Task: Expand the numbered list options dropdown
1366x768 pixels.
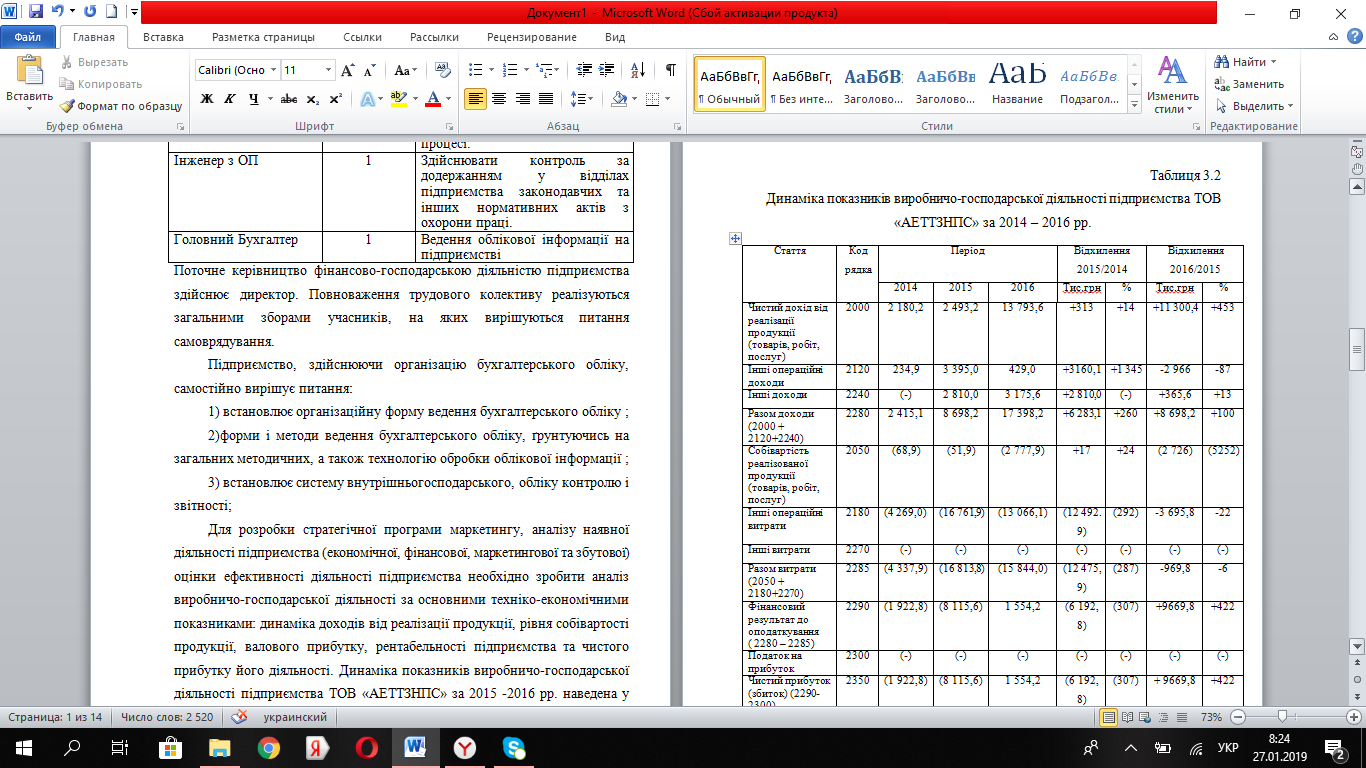Action: point(527,69)
